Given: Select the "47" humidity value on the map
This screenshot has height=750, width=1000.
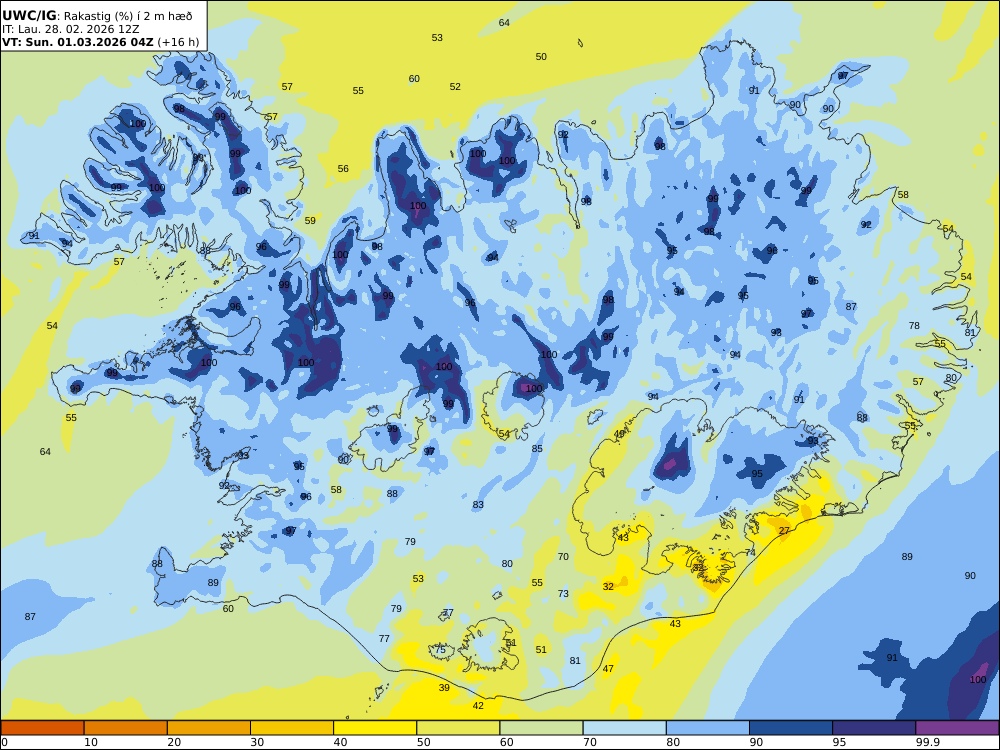Looking at the screenshot, I should pyautogui.click(x=608, y=669).
